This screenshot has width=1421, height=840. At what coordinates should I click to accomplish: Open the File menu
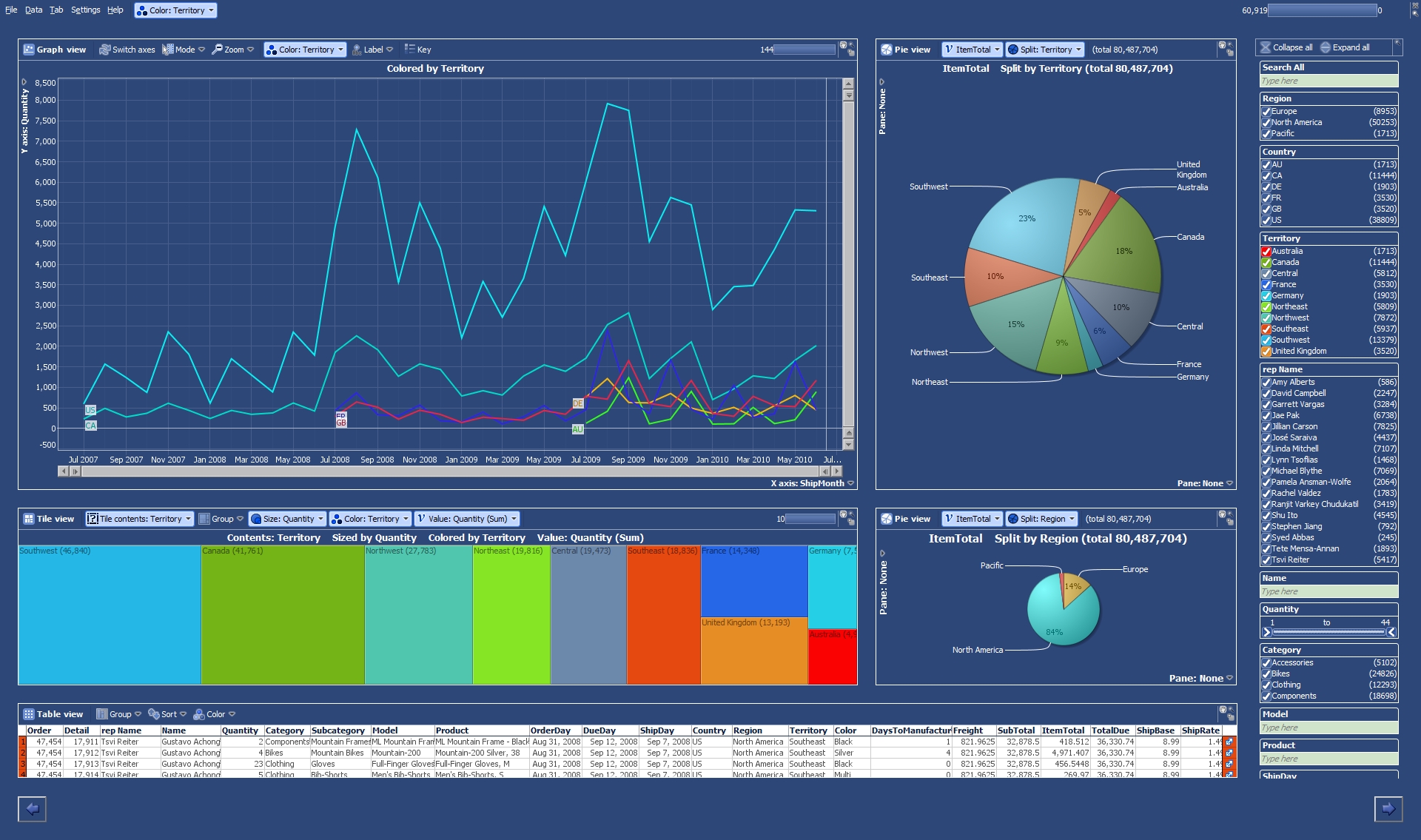[11, 10]
